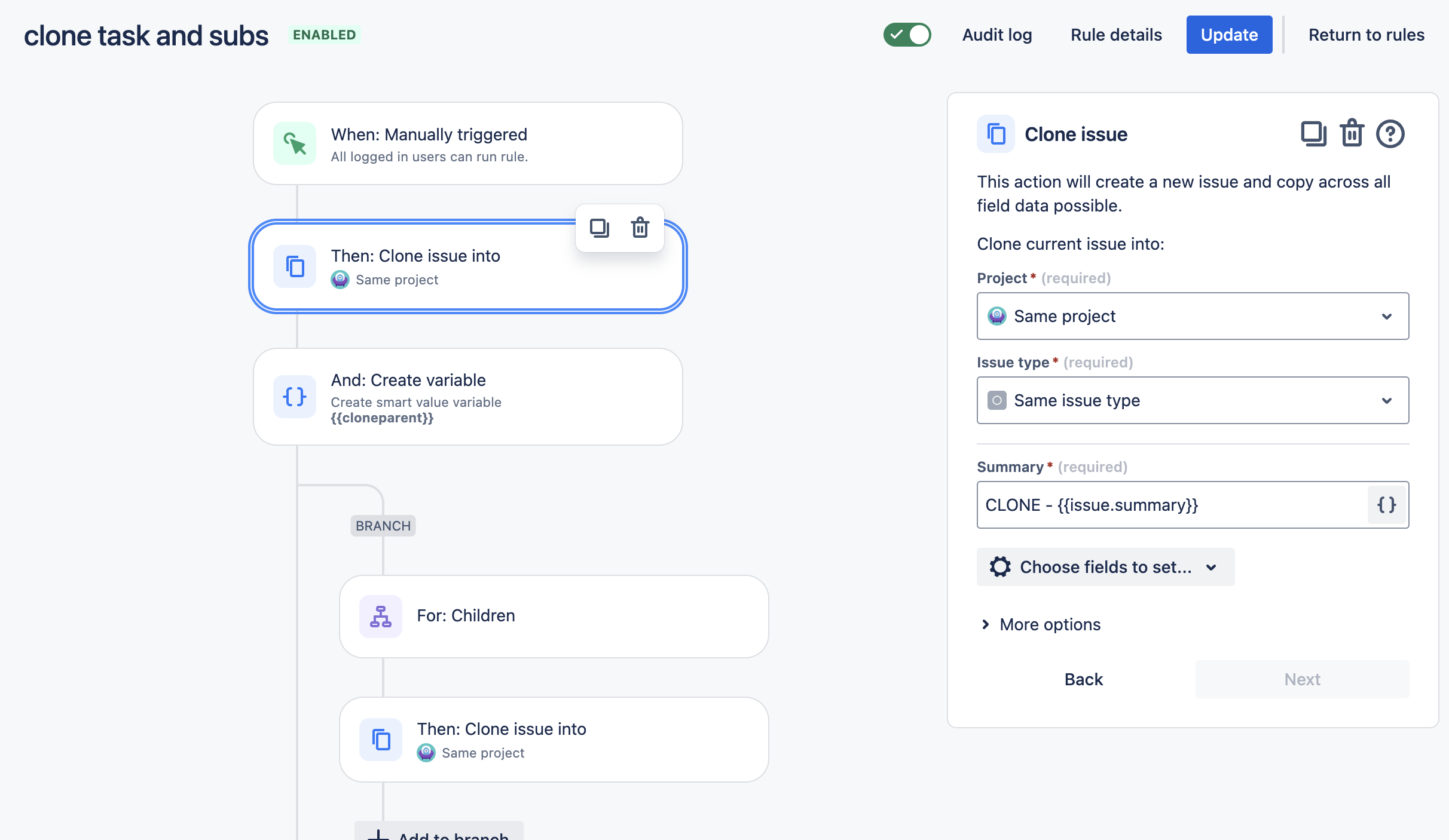This screenshot has width=1449, height=840.
Task: Click the For: Children branch hierarchy icon
Action: point(381,616)
